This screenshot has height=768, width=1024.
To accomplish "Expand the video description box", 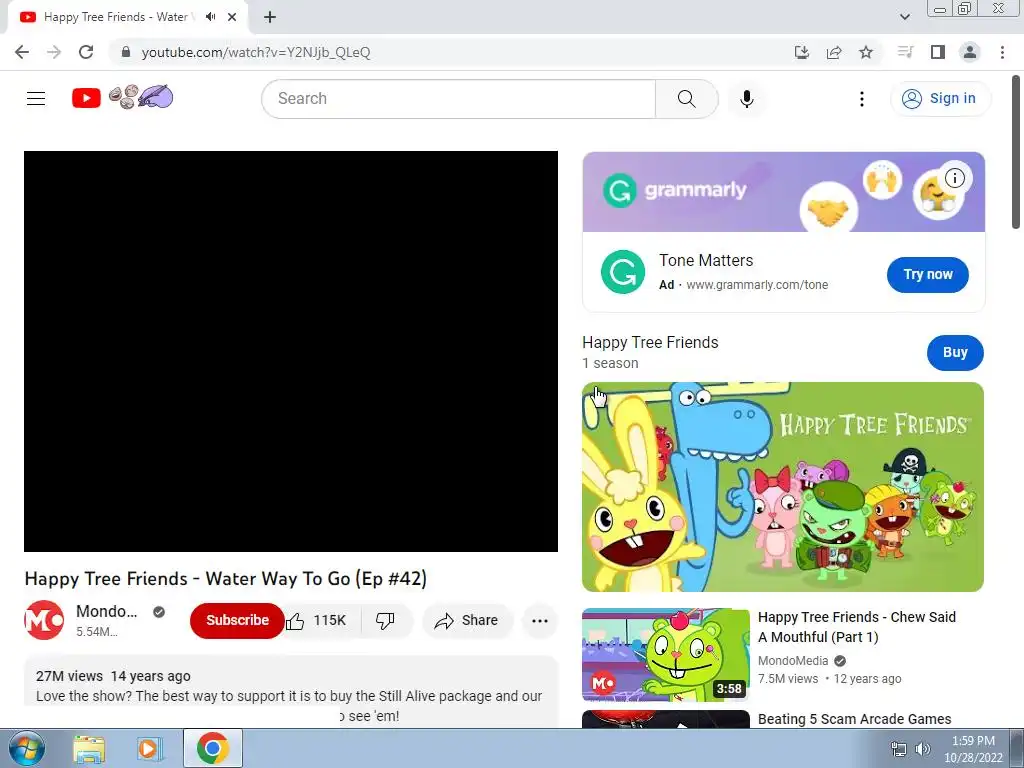I will coord(291,691).
